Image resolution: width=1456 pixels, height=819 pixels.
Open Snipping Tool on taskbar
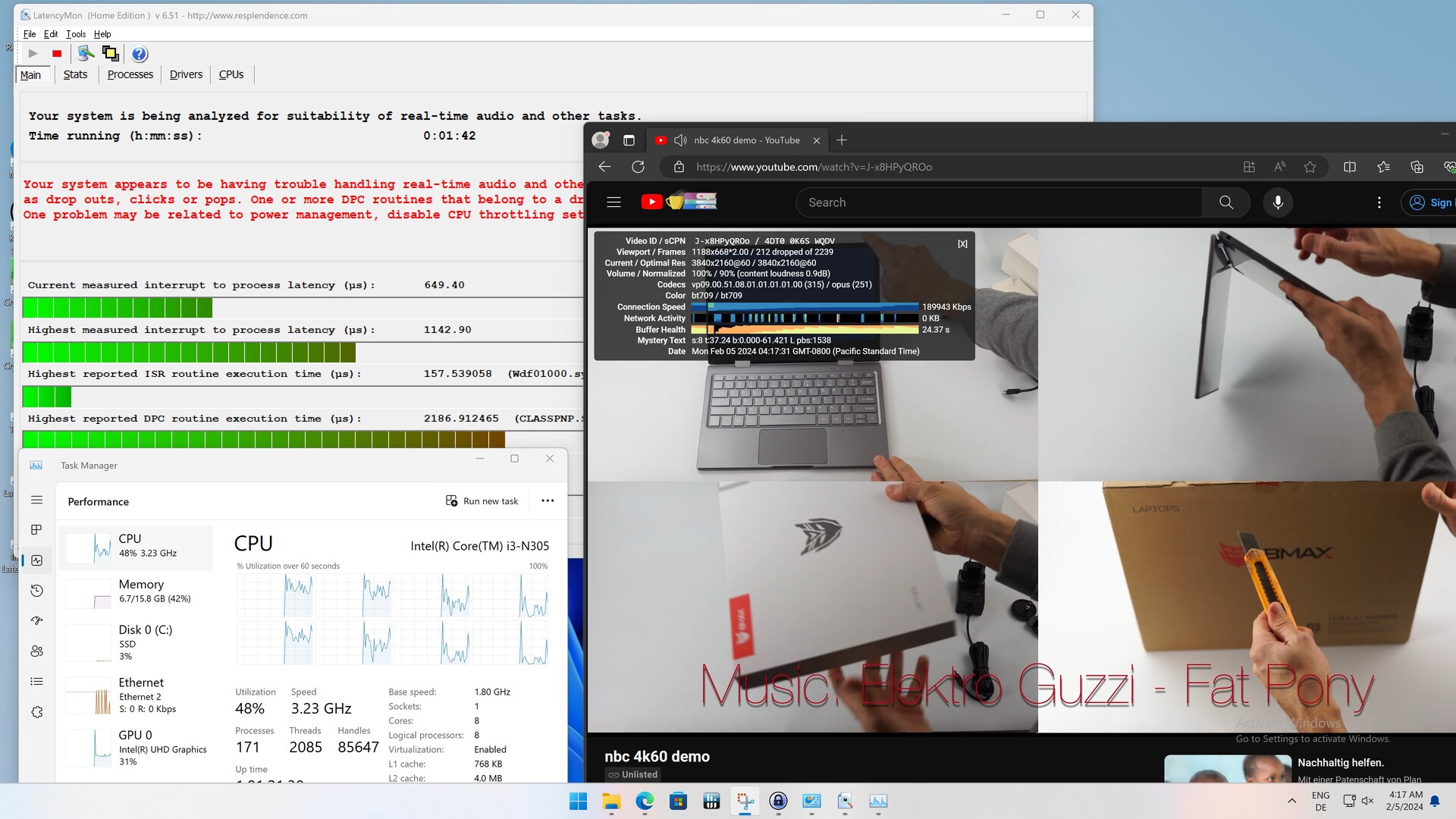pos(745,801)
